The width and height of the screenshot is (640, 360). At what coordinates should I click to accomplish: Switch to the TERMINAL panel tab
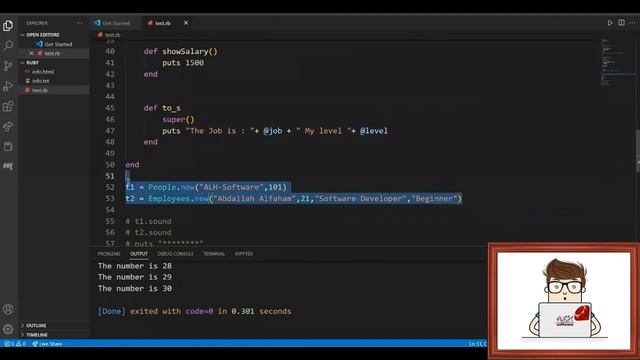(x=214, y=253)
